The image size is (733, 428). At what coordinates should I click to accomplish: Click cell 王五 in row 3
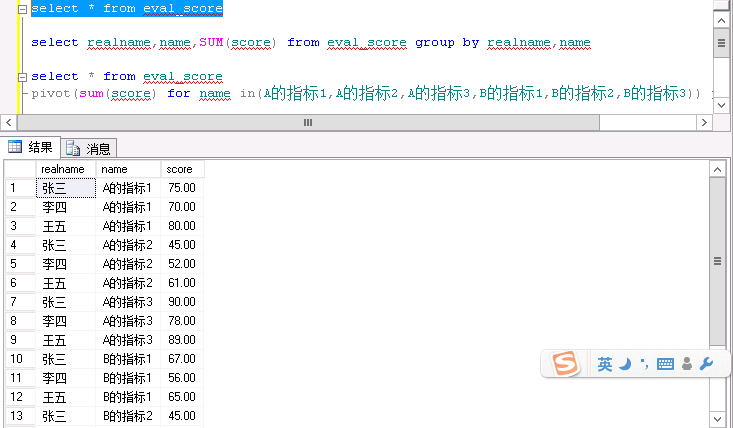tap(66, 226)
